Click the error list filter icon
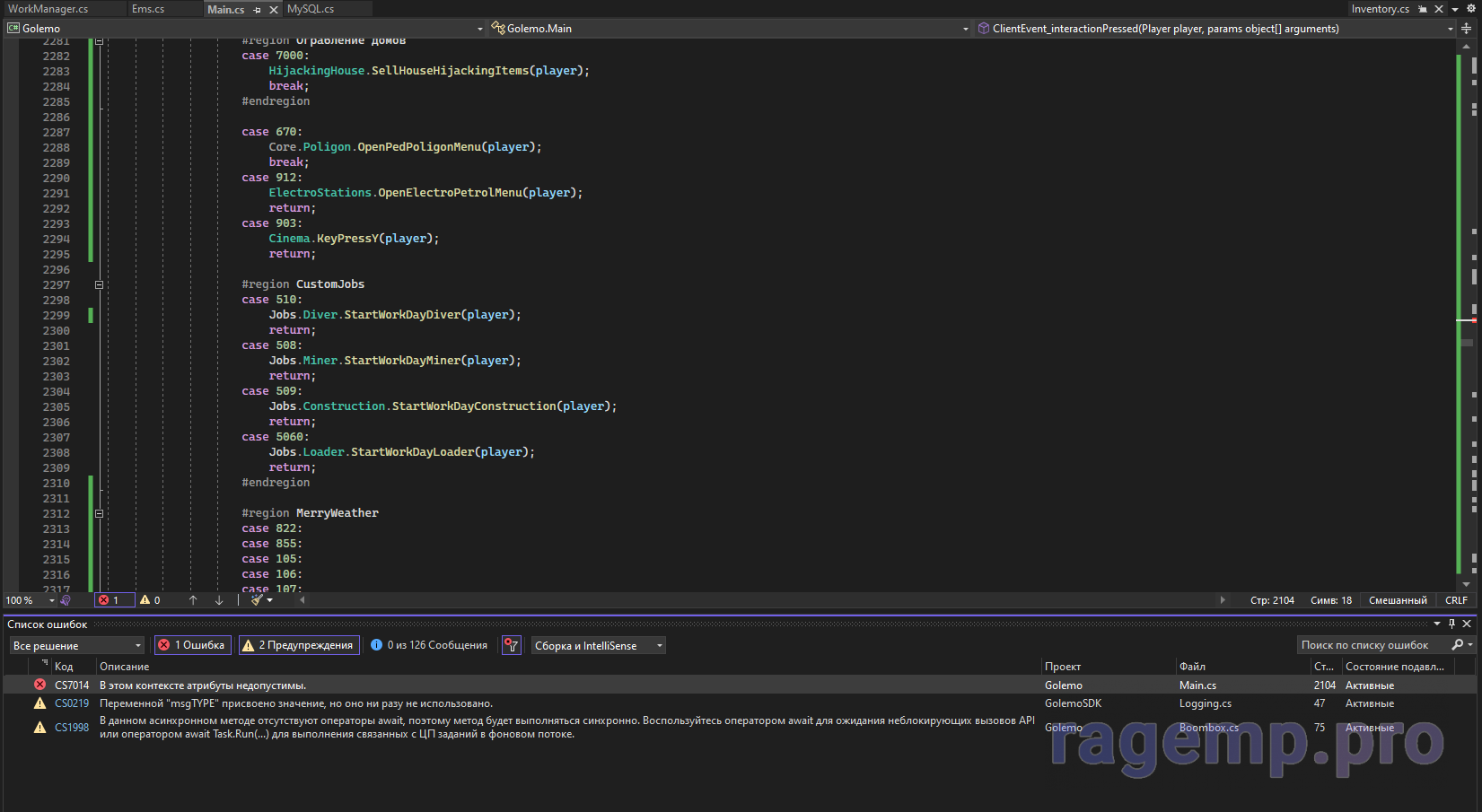Screen dimensions: 1482x812 point(512,645)
